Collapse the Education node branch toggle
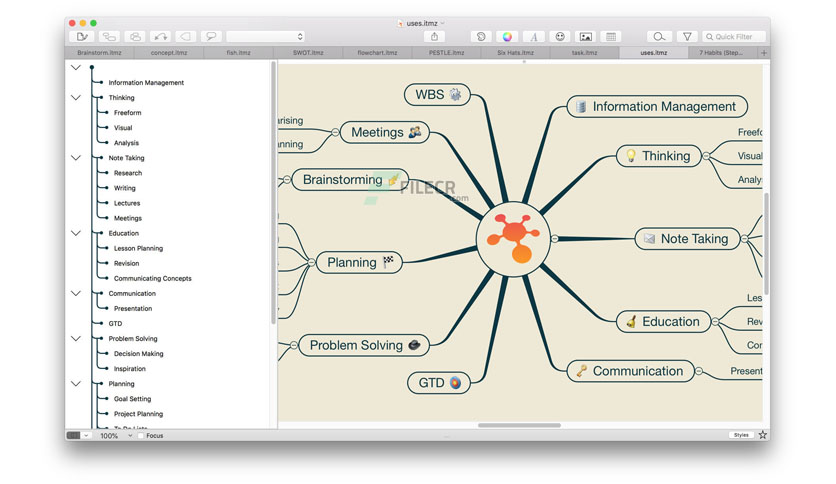This screenshot has width=836, height=484. 716,321
